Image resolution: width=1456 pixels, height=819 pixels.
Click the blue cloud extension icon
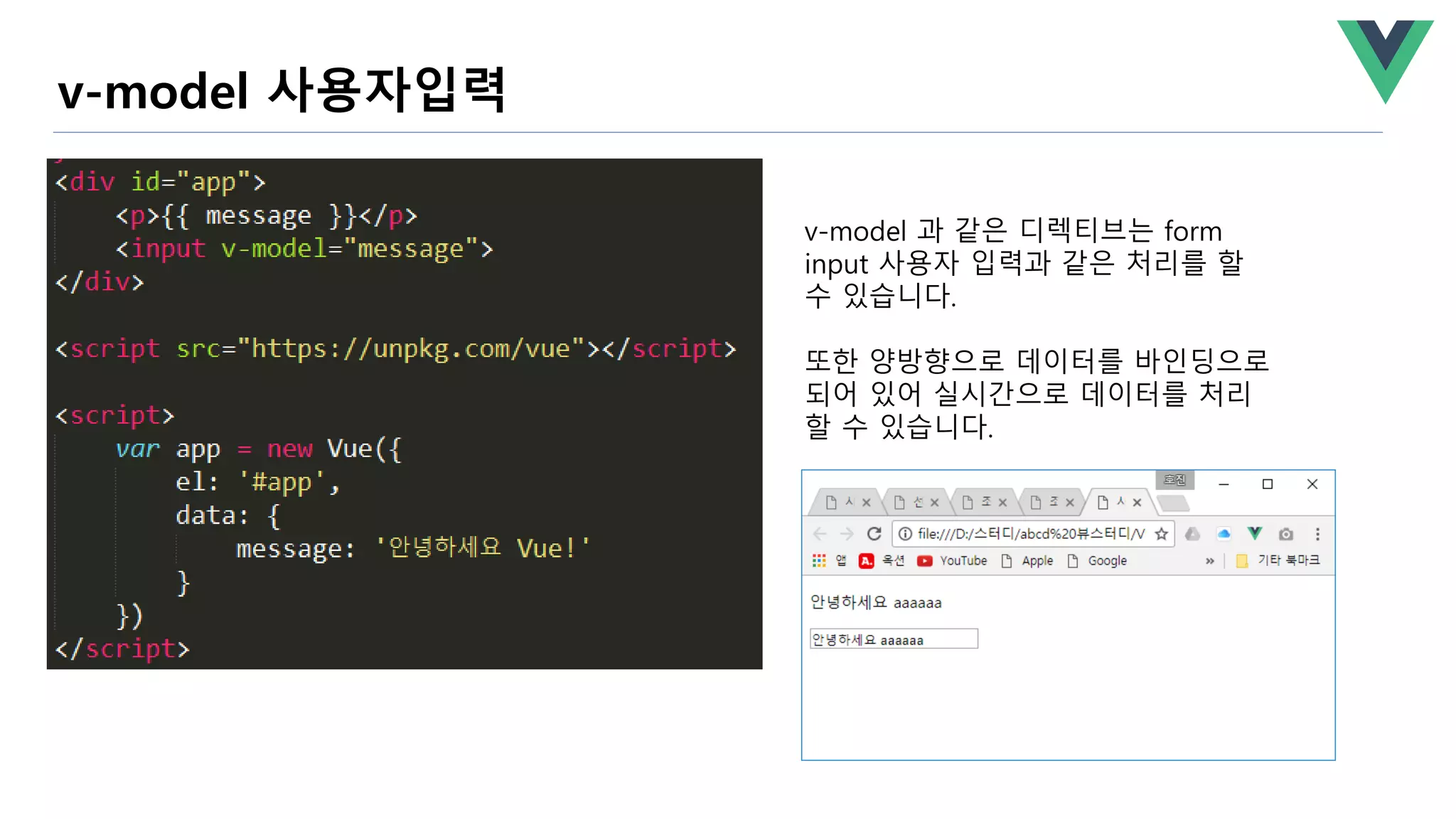[x=1224, y=533]
